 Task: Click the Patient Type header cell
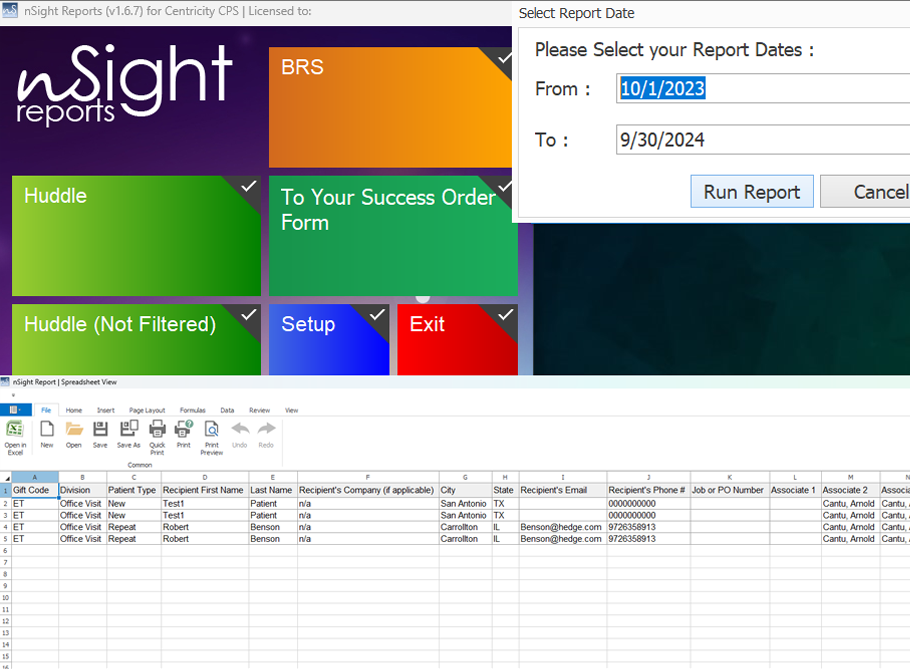(x=134, y=490)
